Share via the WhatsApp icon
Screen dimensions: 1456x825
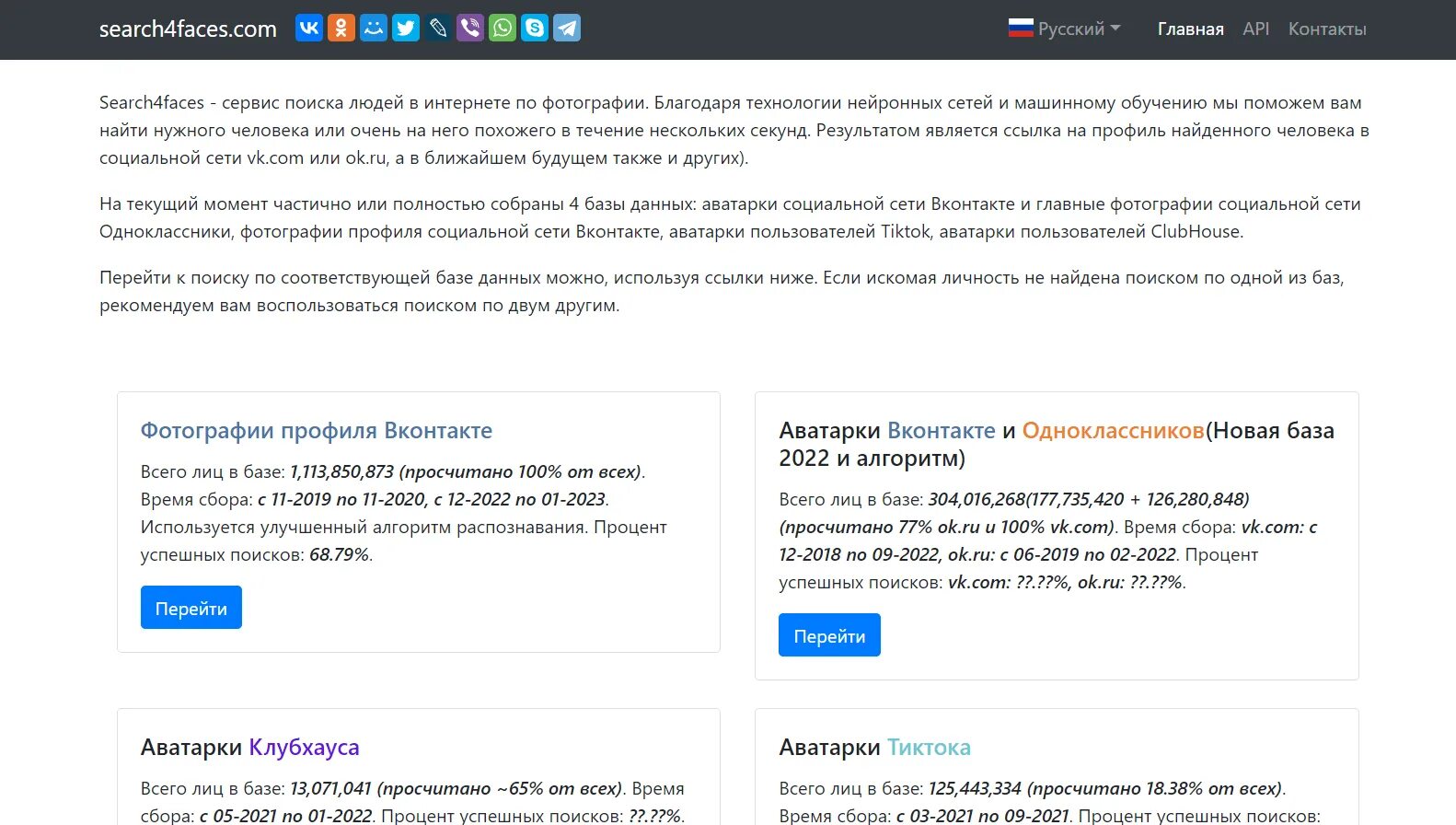[503, 28]
